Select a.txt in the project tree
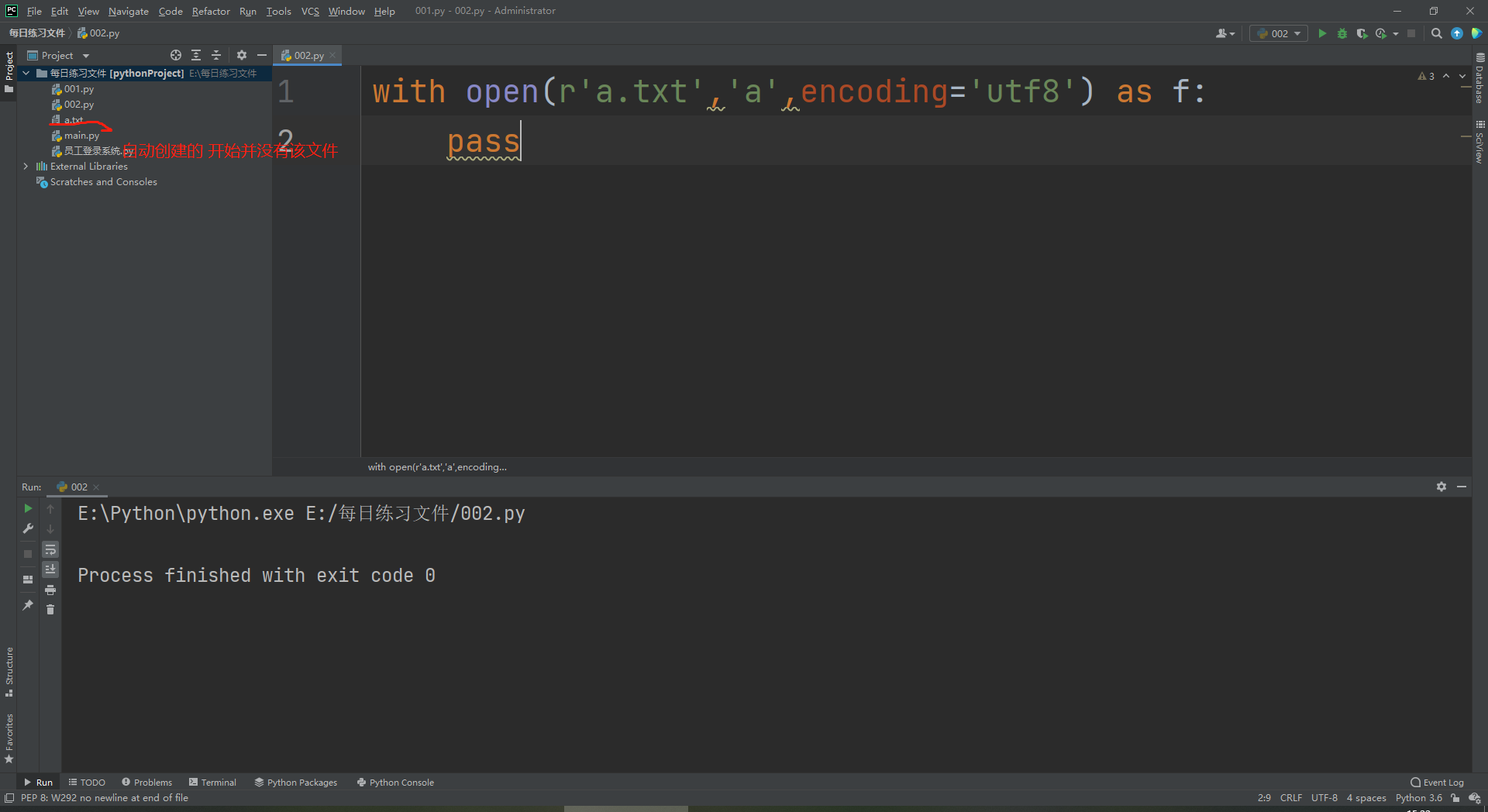This screenshot has width=1488, height=812. coord(73,120)
